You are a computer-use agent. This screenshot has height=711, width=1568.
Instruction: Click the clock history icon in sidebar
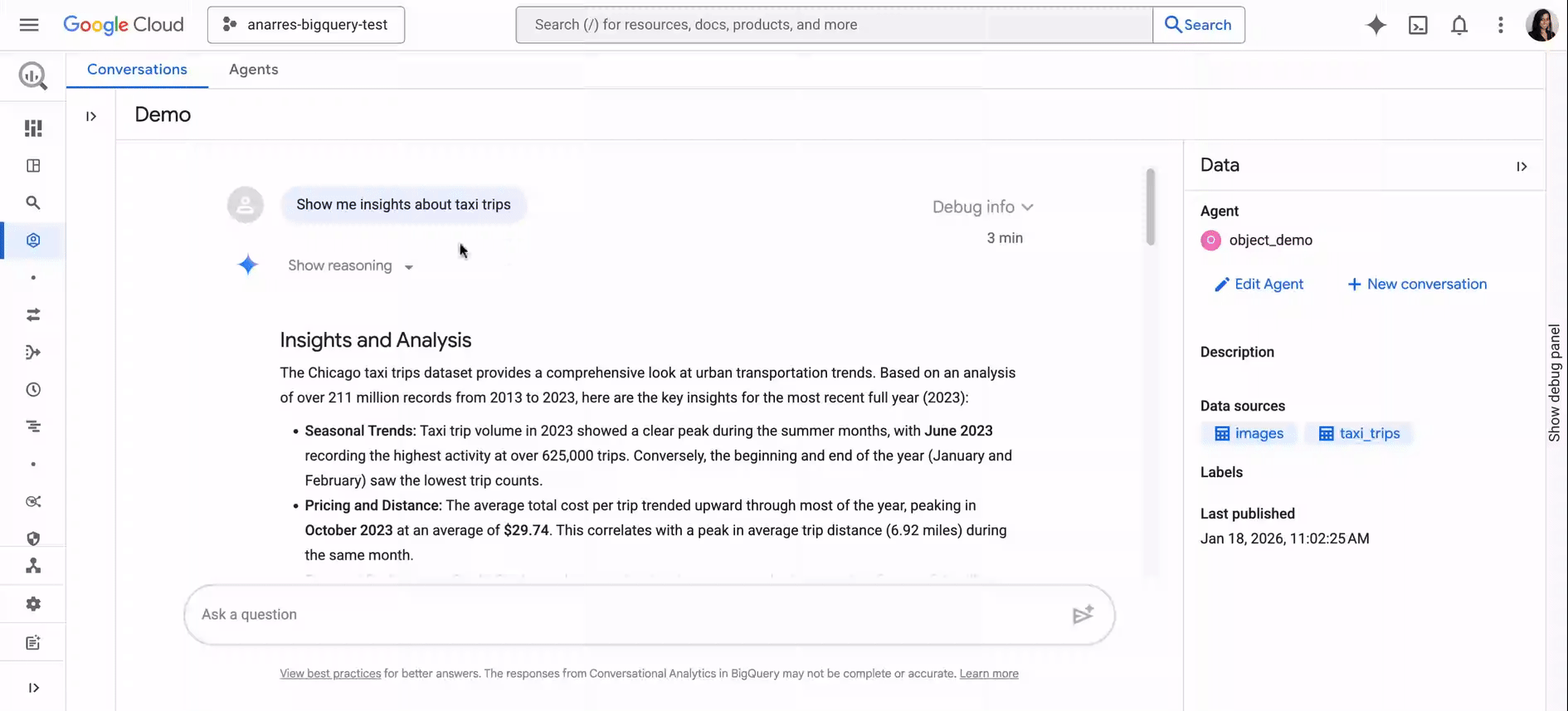coord(33,390)
